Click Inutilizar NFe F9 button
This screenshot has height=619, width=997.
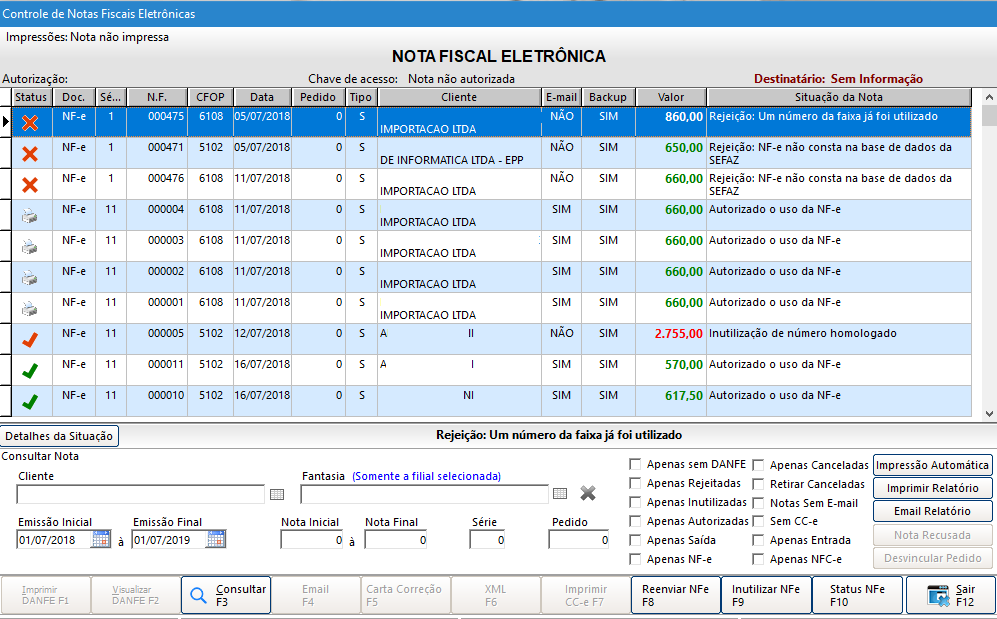[x=766, y=595]
